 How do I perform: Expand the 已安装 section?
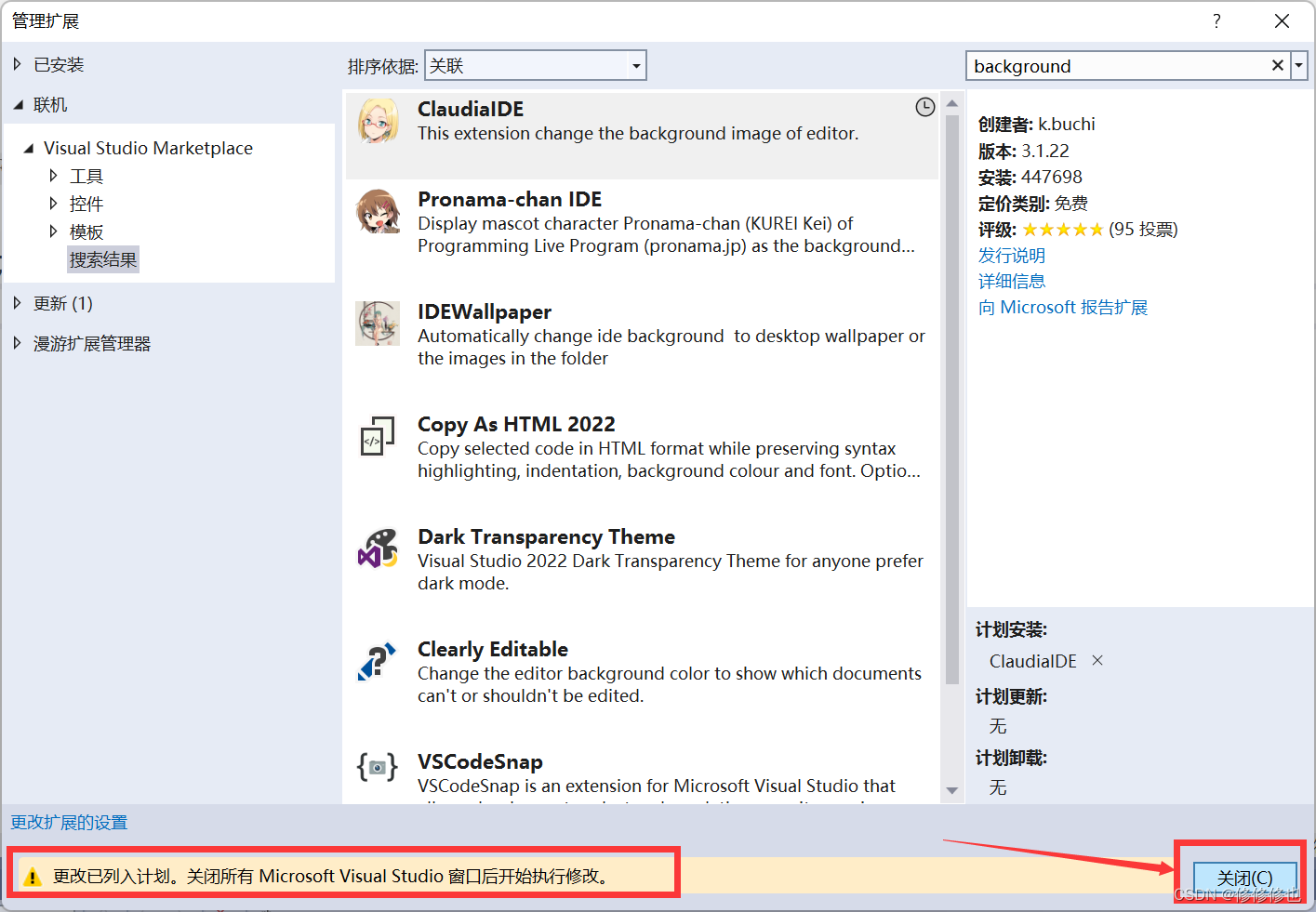pyautogui.click(x=17, y=64)
